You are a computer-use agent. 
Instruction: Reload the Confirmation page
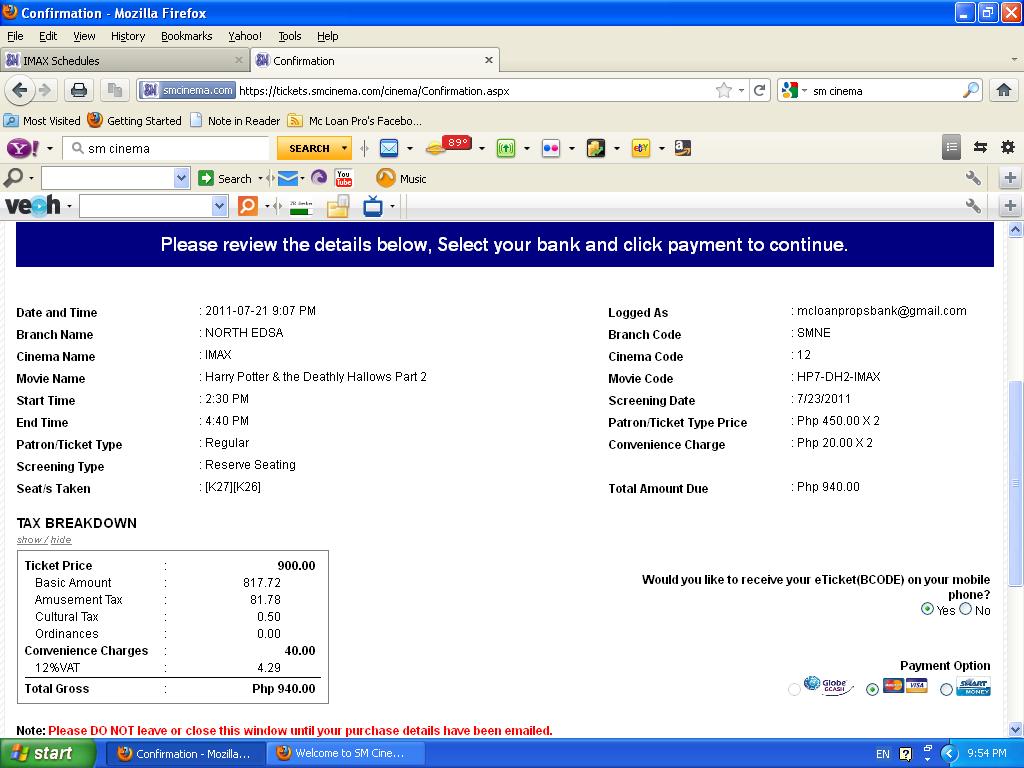click(760, 90)
